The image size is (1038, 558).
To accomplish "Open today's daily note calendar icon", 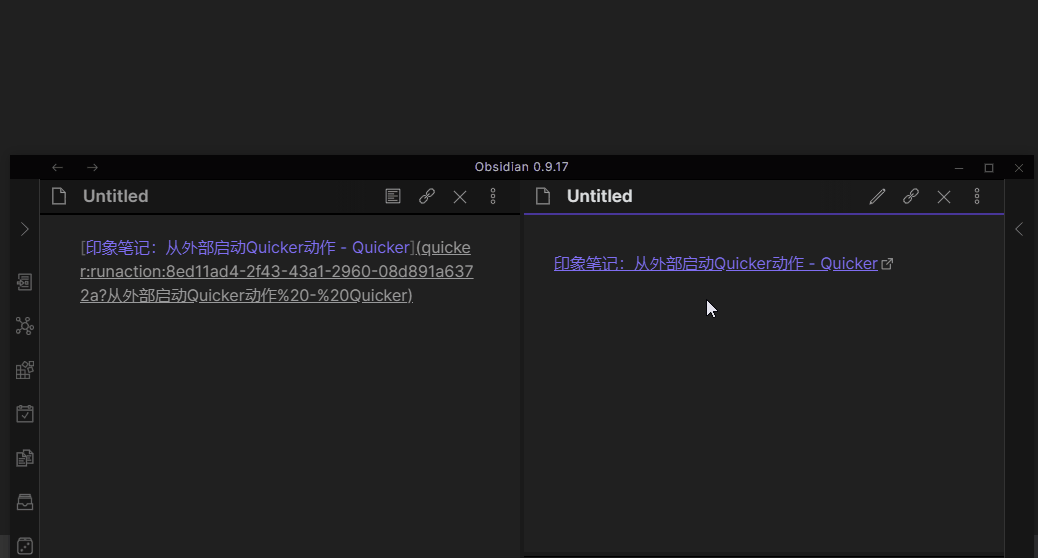I will tap(24, 414).
